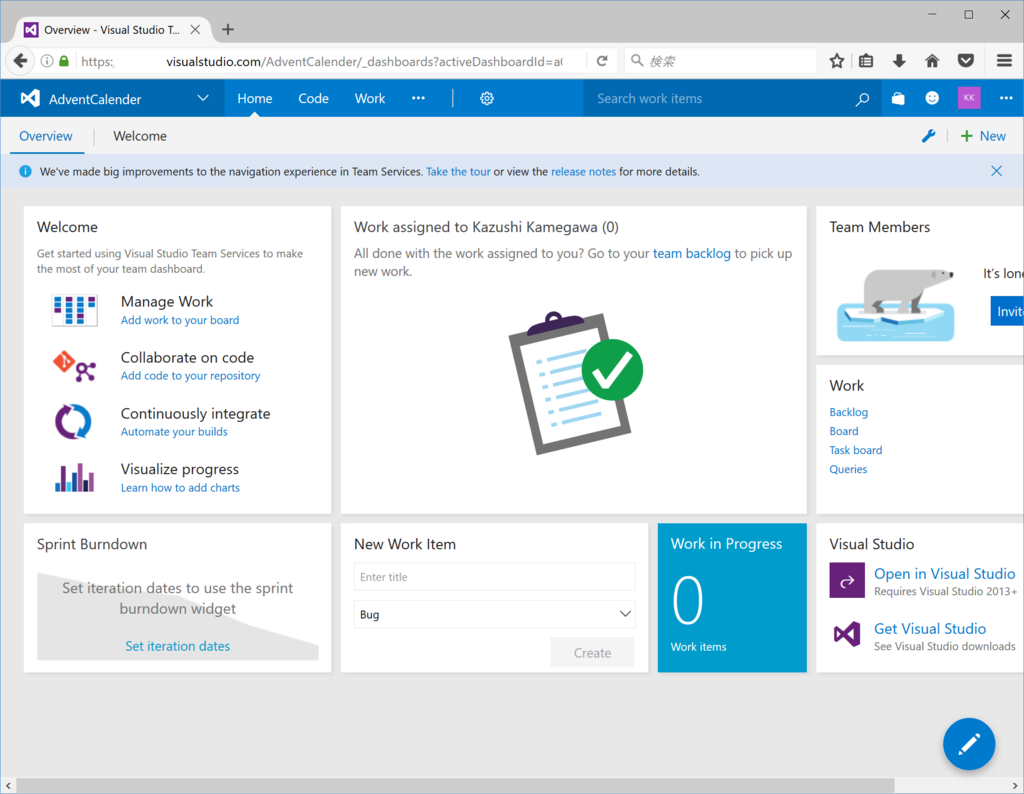Click the scrollbar's right arrow at page bottom
This screenshot has height=794, width=1024.
(1015, 786)
